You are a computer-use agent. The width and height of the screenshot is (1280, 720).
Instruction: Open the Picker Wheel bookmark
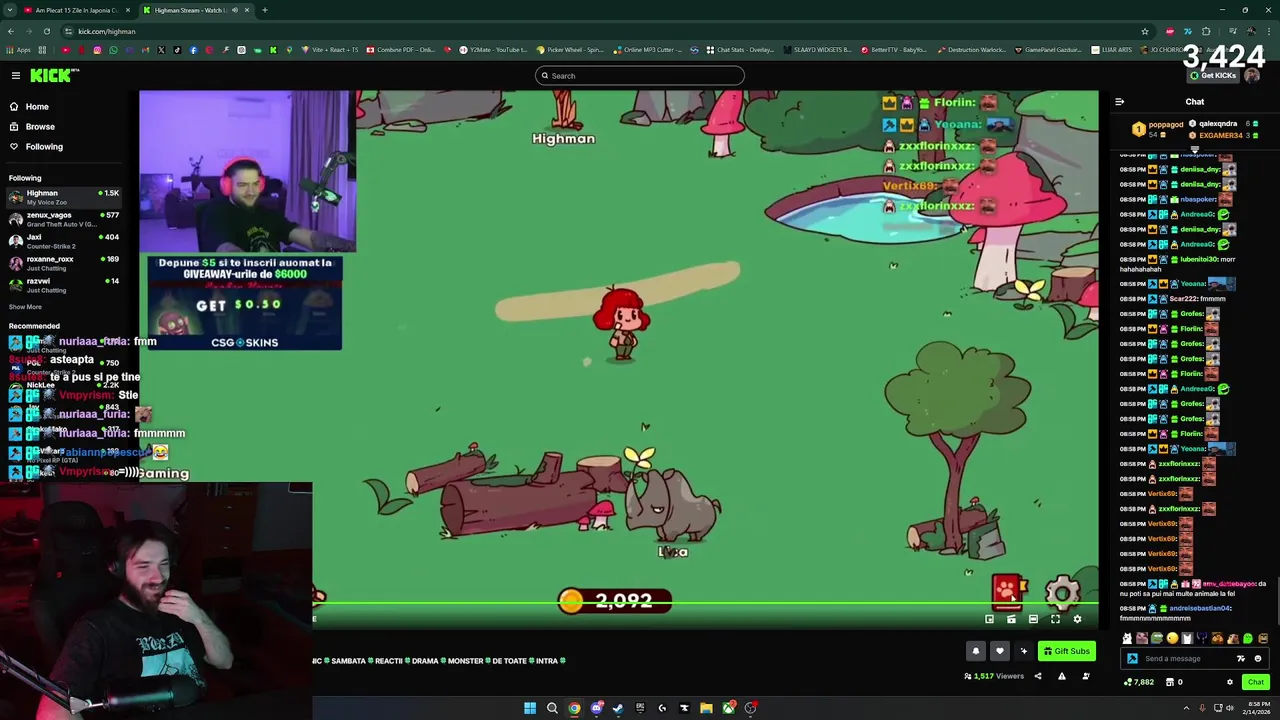point(570,50)
